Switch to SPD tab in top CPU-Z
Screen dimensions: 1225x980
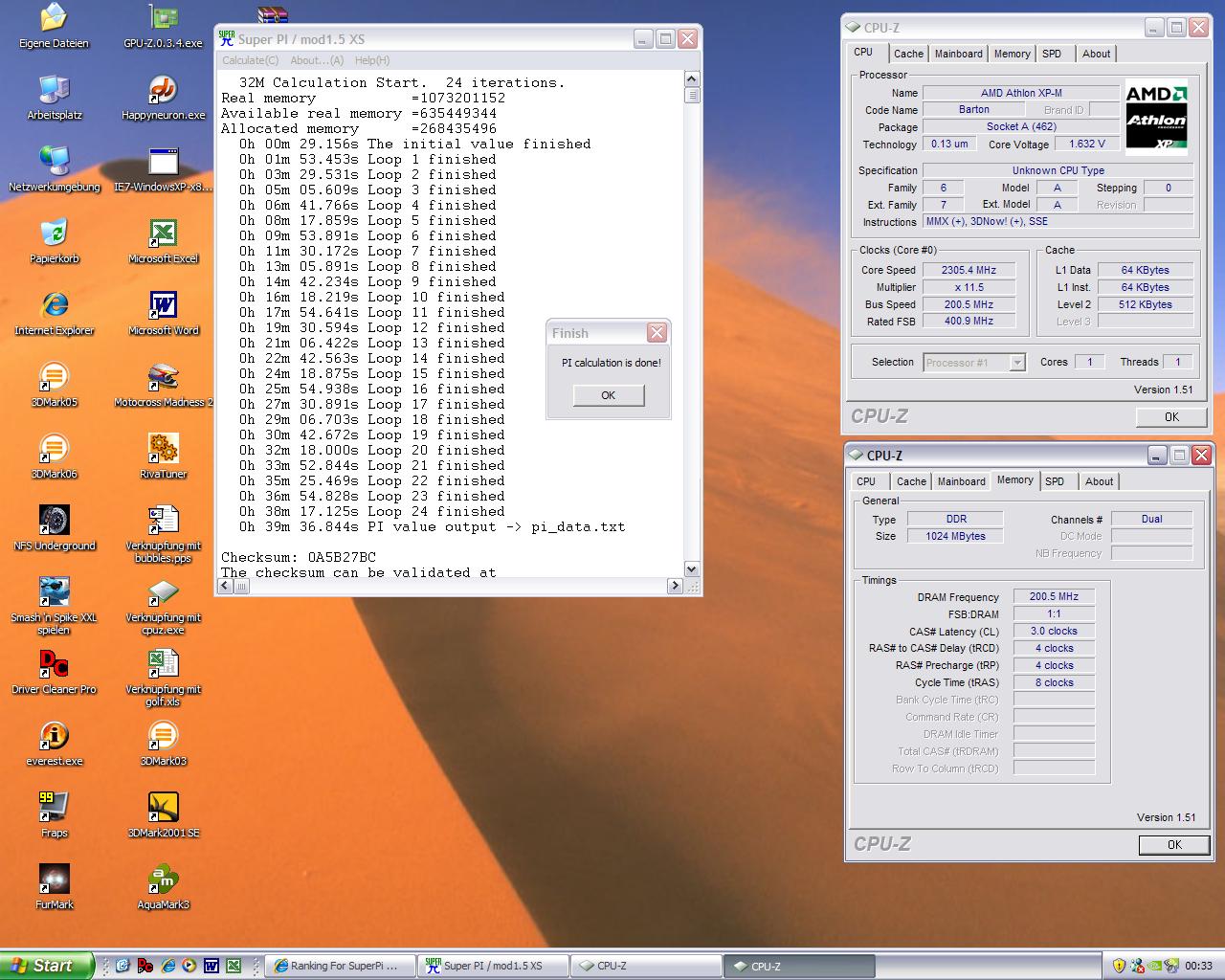(x=1052, y=54)
